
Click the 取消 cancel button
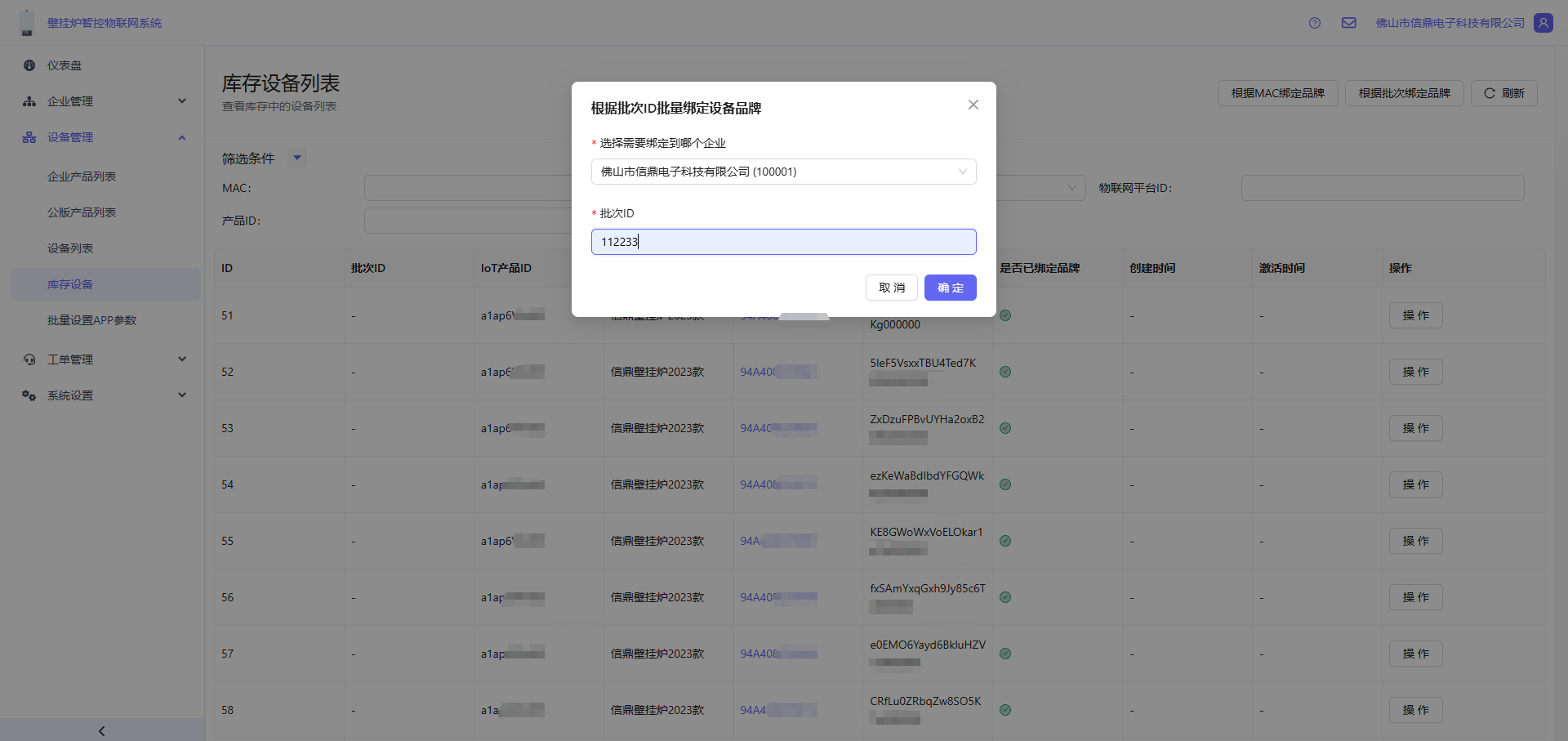tap(891, 288)
